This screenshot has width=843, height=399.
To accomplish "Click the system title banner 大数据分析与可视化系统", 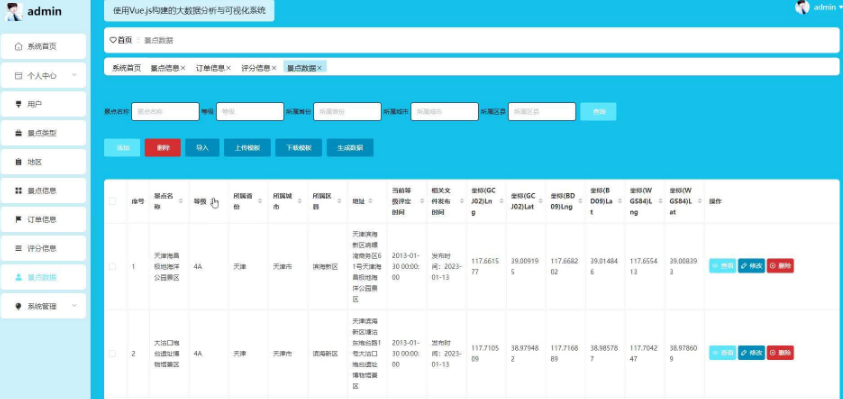I will (x=189, y=11).
